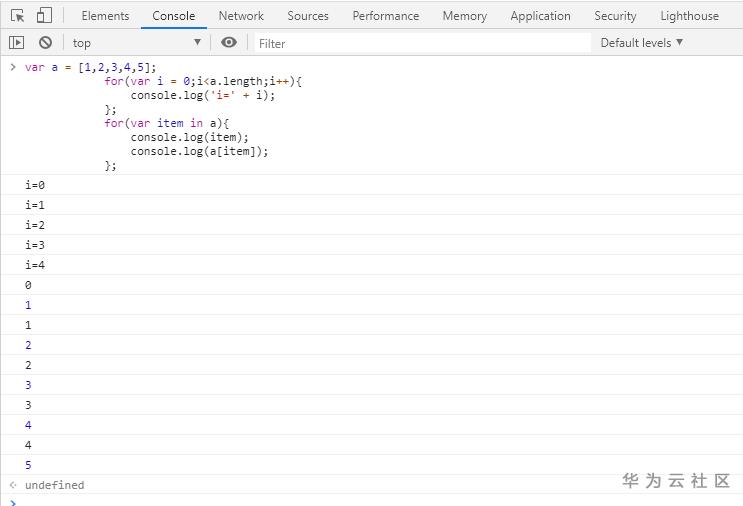The height and width of the screenshot is (506, 743).
Task: Open the Lighthouse tab
Action: (x=689, y=16)
